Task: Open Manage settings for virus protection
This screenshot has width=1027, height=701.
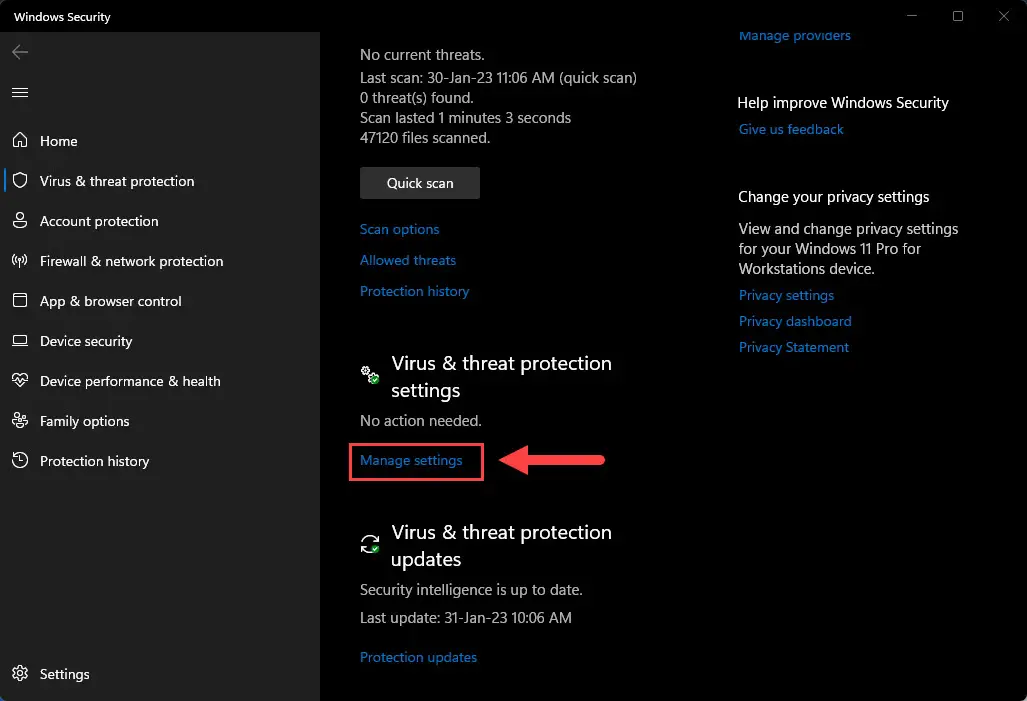Action: (412, 461)
